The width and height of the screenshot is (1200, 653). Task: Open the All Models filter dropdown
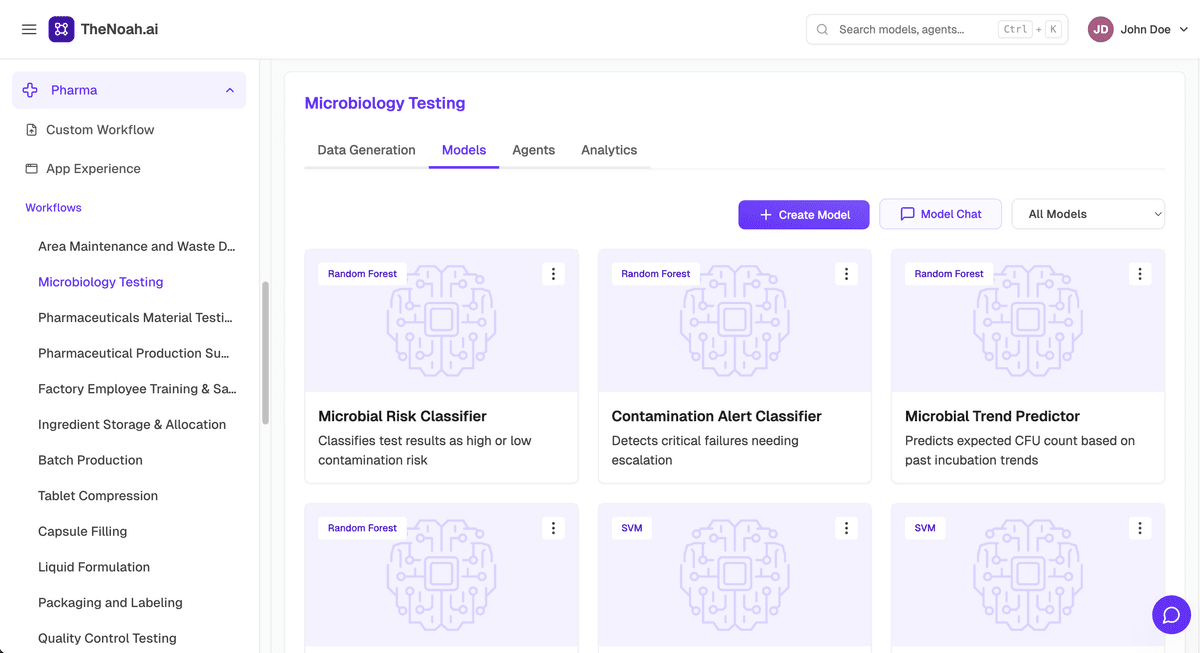pyautogui.click(x=1088, y=214)
